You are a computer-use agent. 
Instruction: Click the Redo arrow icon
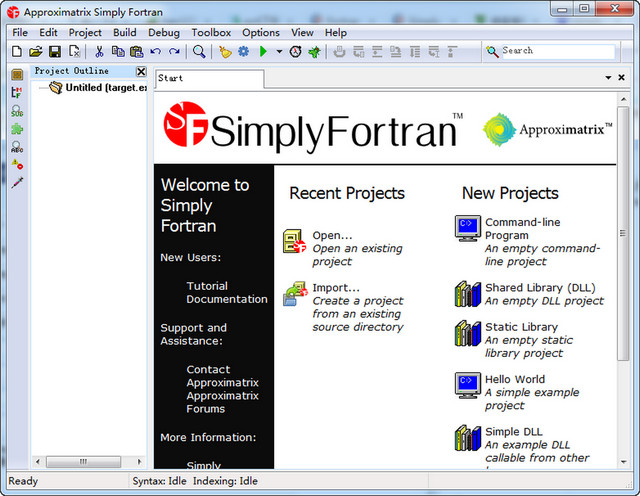point(174,51)
